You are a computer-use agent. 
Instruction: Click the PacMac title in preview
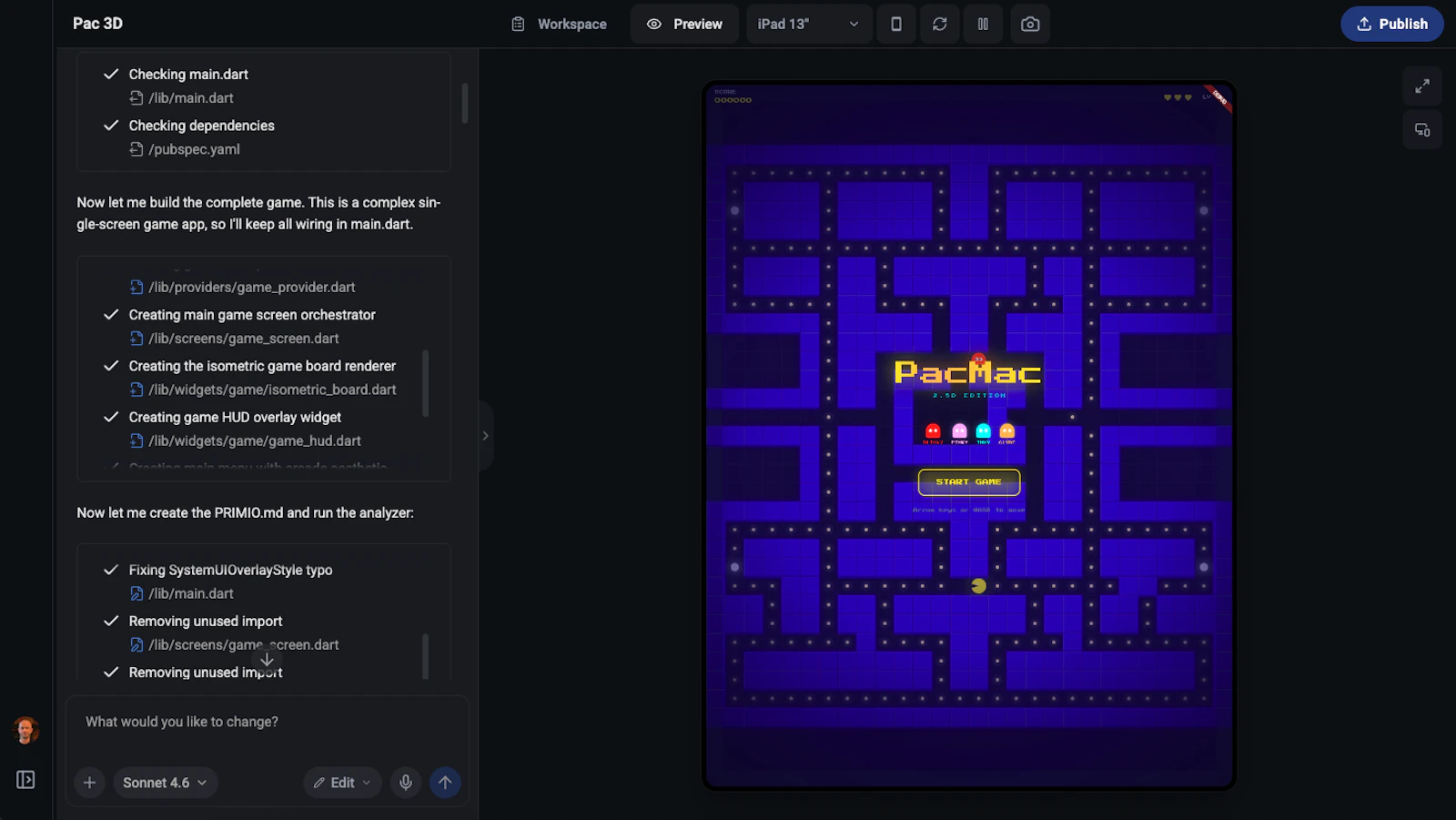[967, 372]
